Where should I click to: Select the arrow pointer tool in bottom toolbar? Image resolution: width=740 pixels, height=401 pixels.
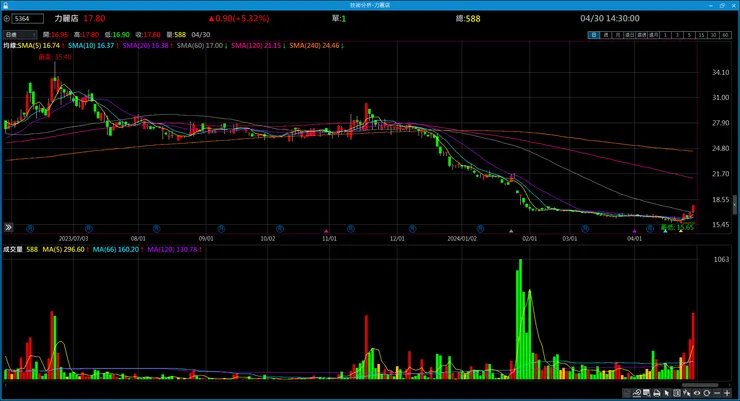click(667, 393)
